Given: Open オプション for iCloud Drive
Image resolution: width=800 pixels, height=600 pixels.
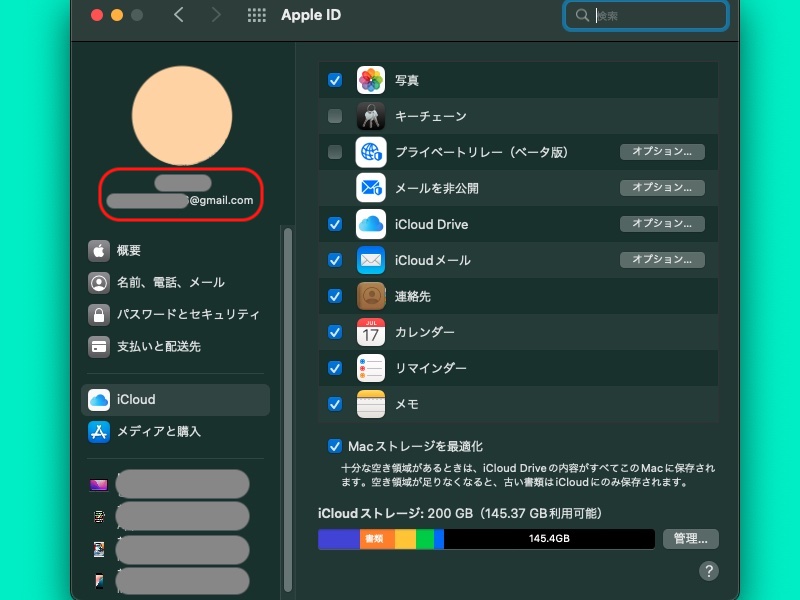Looking at the screenshot, I should pos(662,224).
